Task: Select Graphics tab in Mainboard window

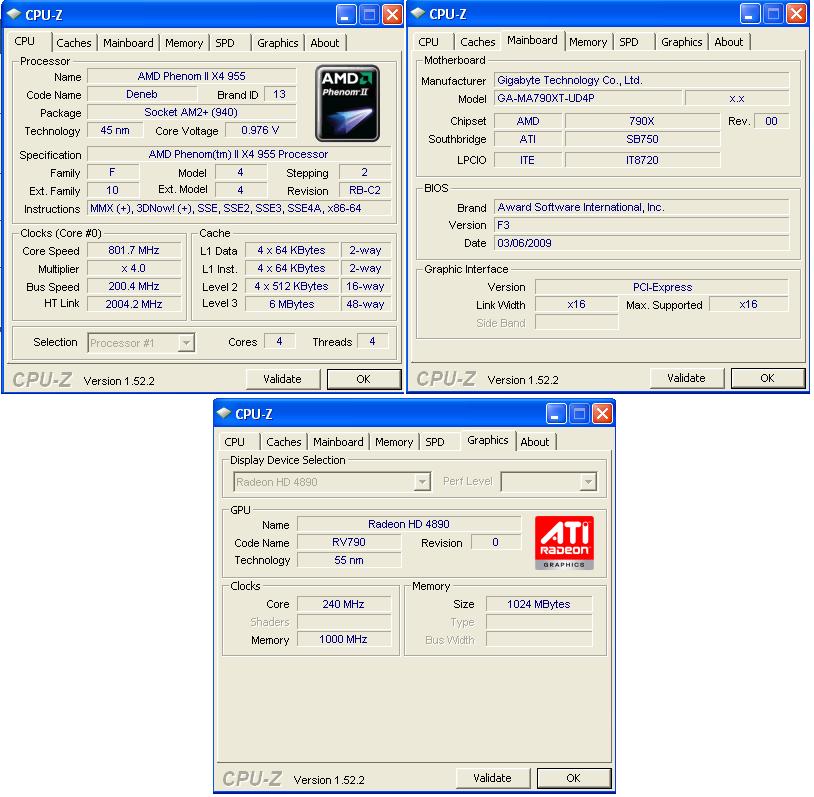Action: [682, 42]
